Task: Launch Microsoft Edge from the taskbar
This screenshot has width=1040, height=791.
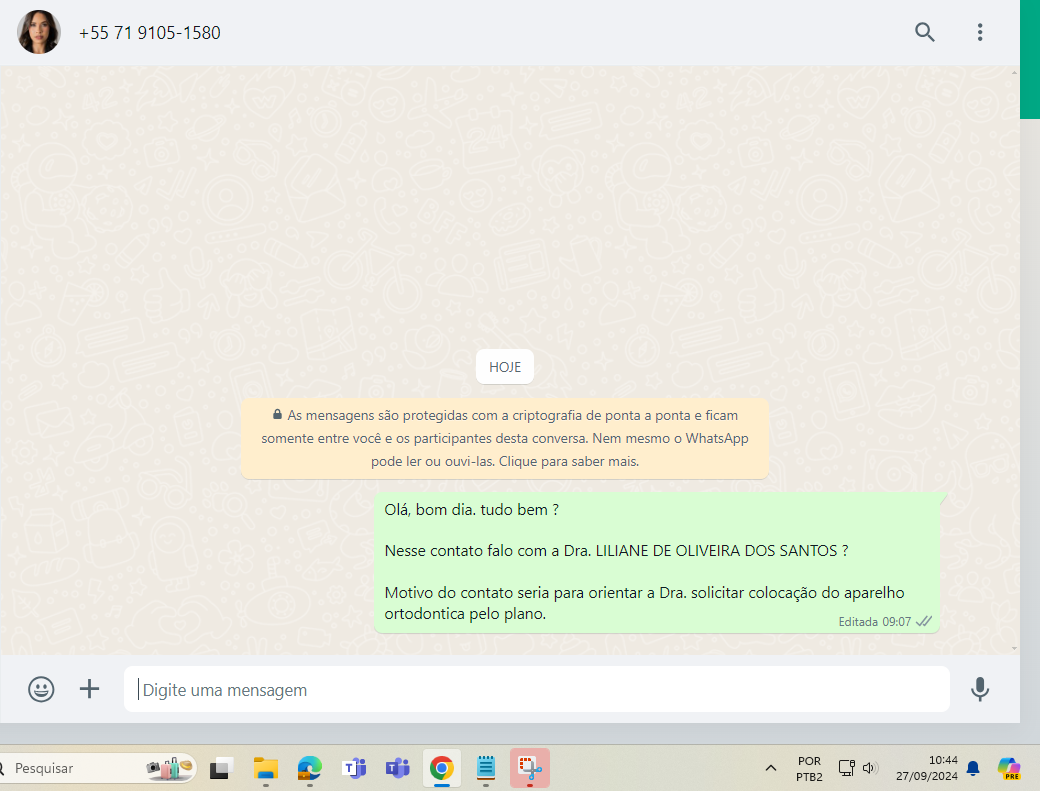Action: (310, 768)
